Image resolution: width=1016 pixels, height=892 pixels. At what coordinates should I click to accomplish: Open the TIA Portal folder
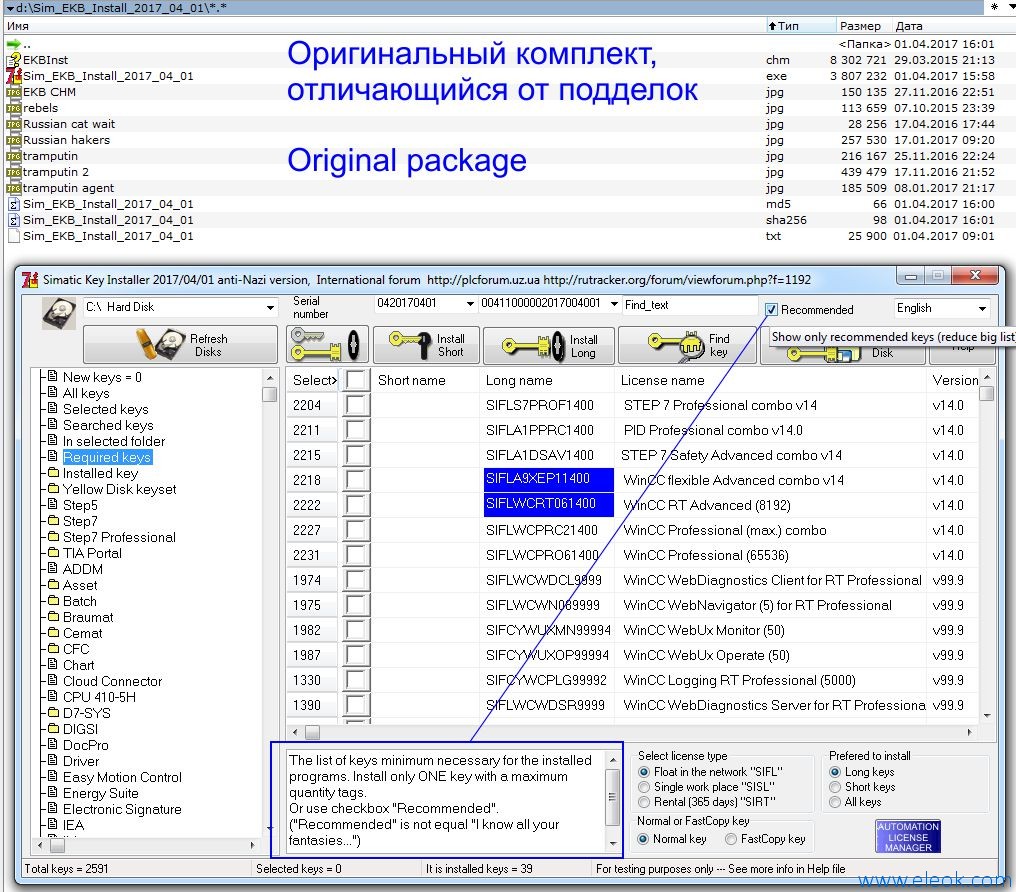coord(92,553)
